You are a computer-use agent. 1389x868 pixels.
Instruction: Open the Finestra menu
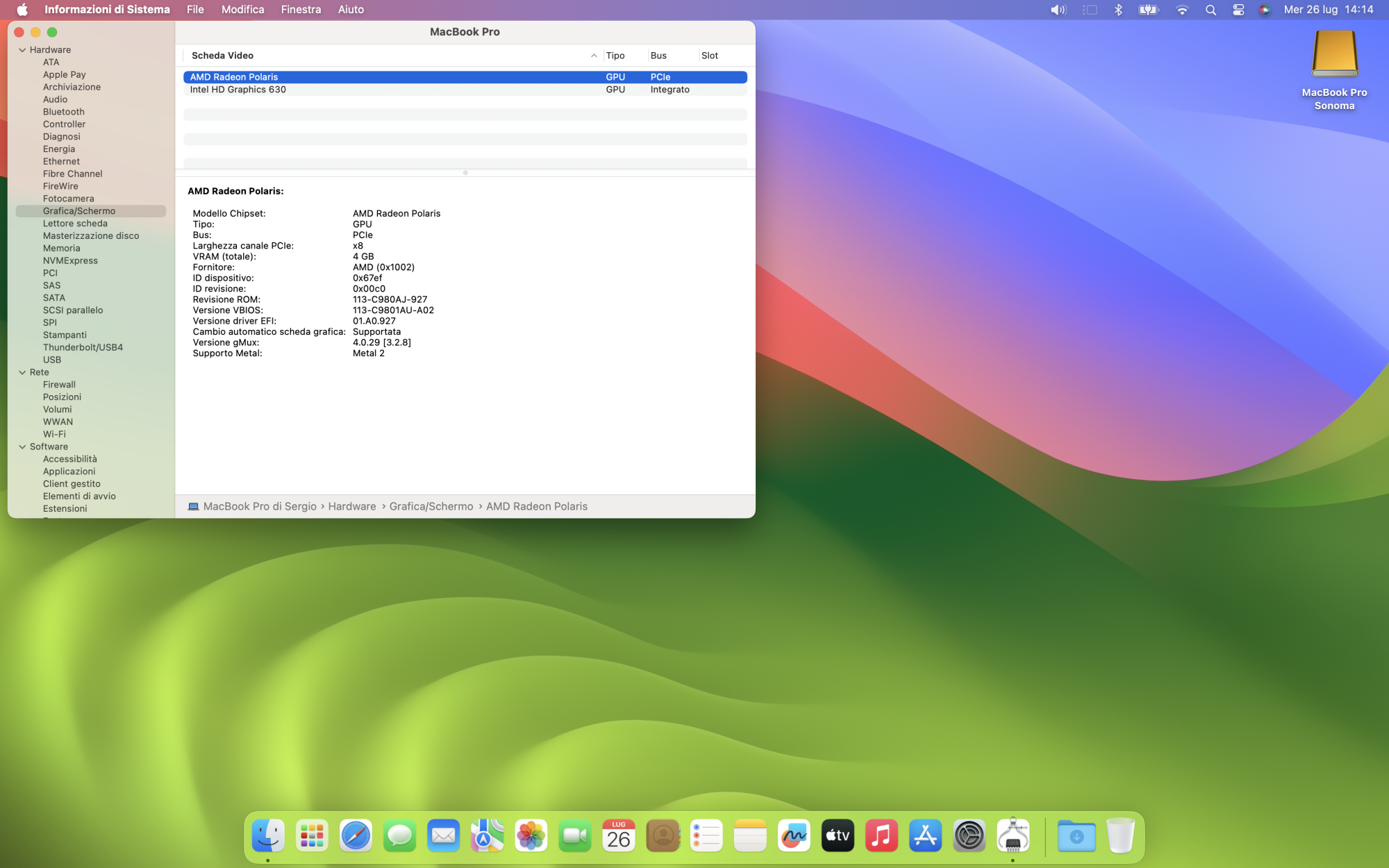[x=301, y=10]
